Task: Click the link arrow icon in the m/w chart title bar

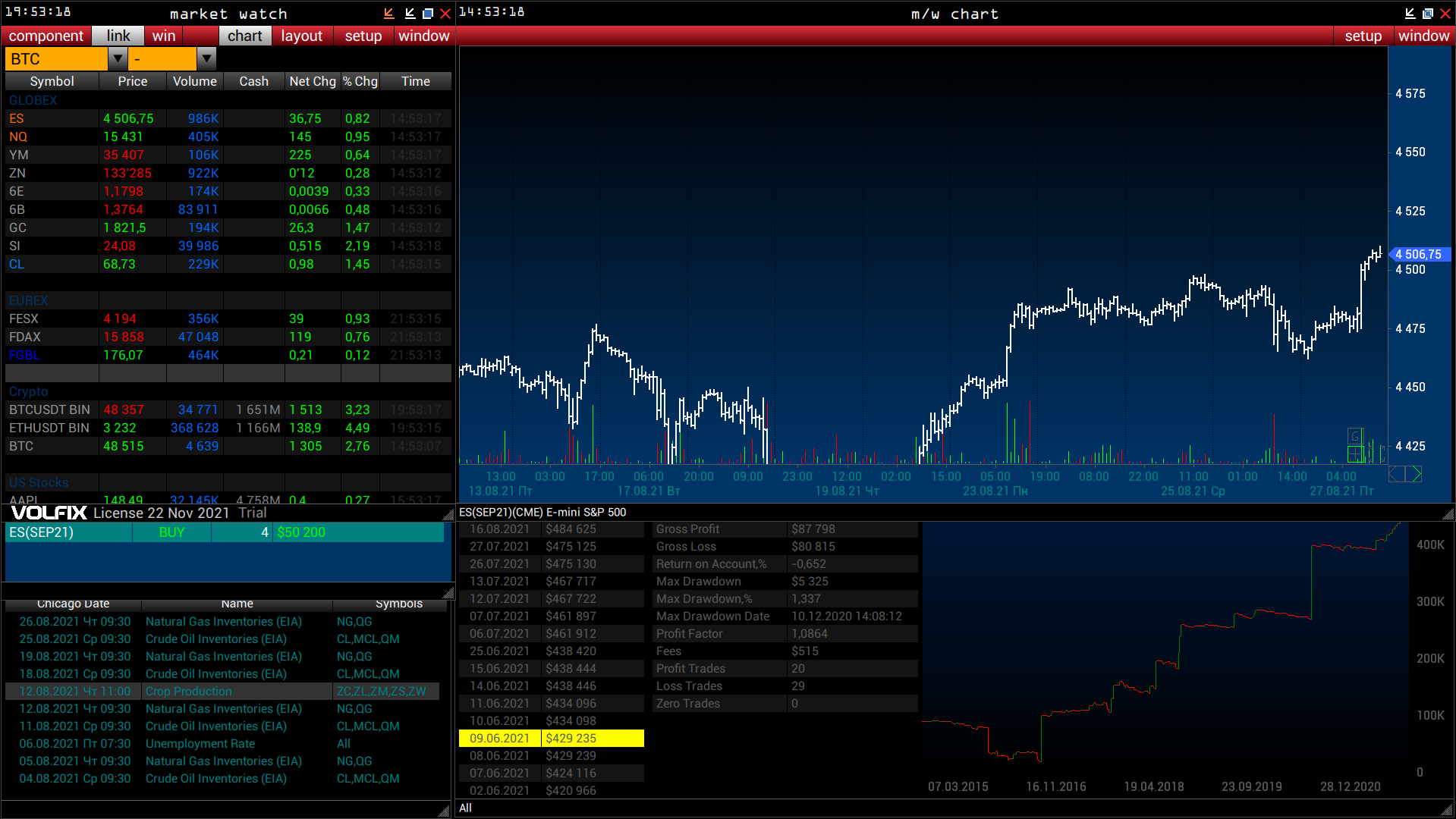Action: point(1409,13)
